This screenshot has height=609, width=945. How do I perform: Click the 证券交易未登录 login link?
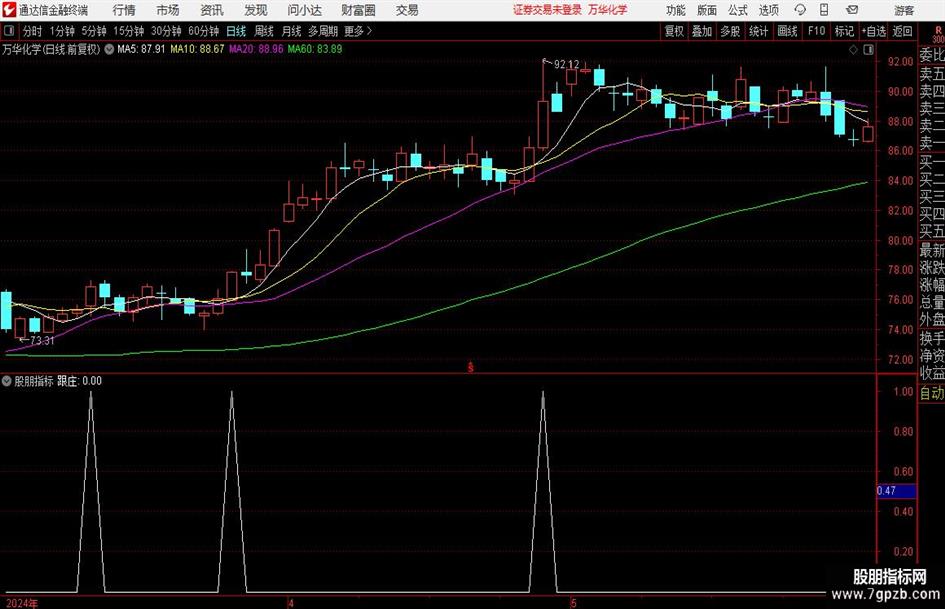point(547,10)
